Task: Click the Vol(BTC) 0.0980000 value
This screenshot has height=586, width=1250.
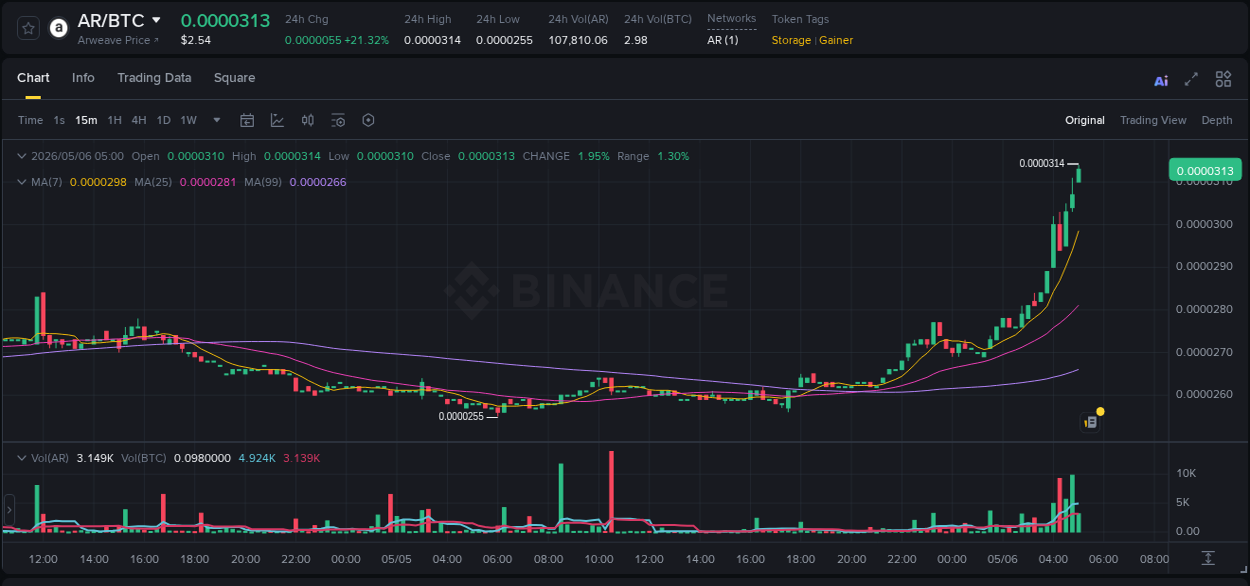Action: (x=202, y=458)
